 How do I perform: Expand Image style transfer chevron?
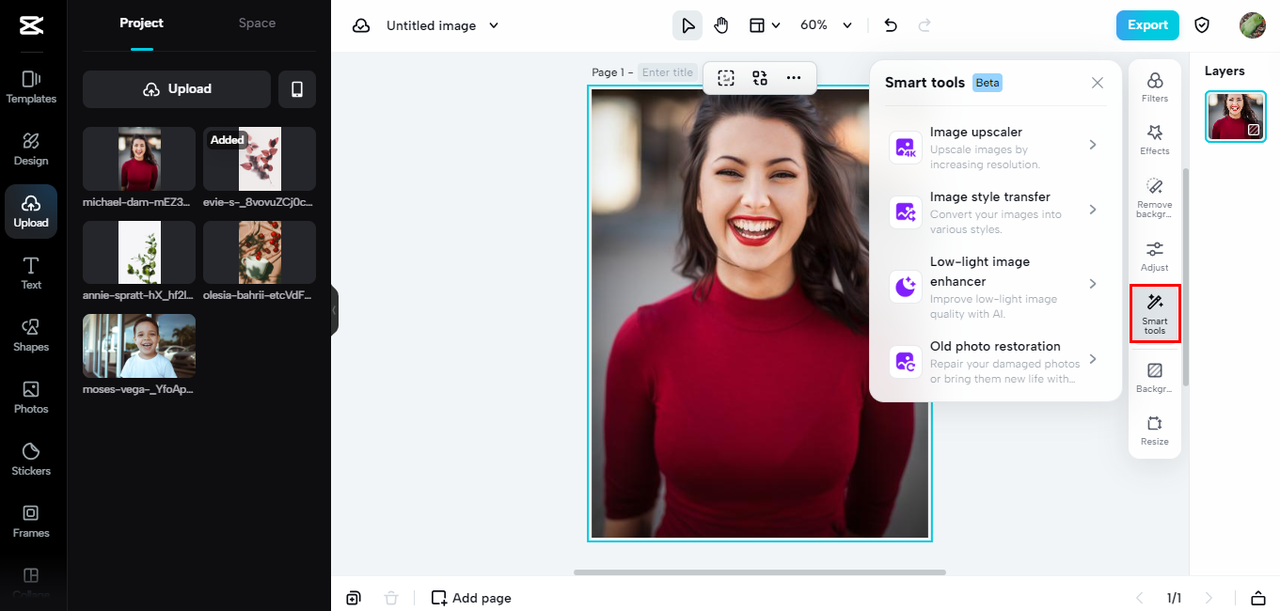pyautogui.click(x=1093, y=210)
